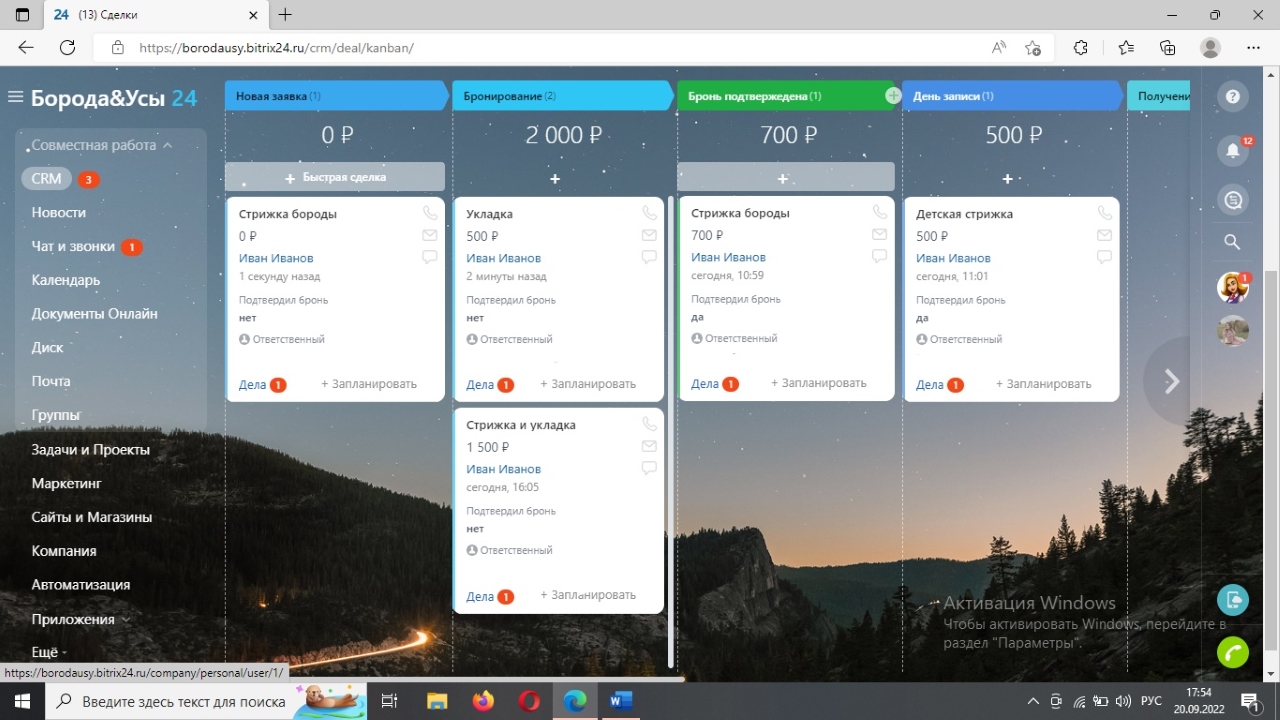This screenshot has height=720, width=1280.
Task: Open Автоматизация in the sidebar
Action: pyautogui.click(x=81, y=584)
